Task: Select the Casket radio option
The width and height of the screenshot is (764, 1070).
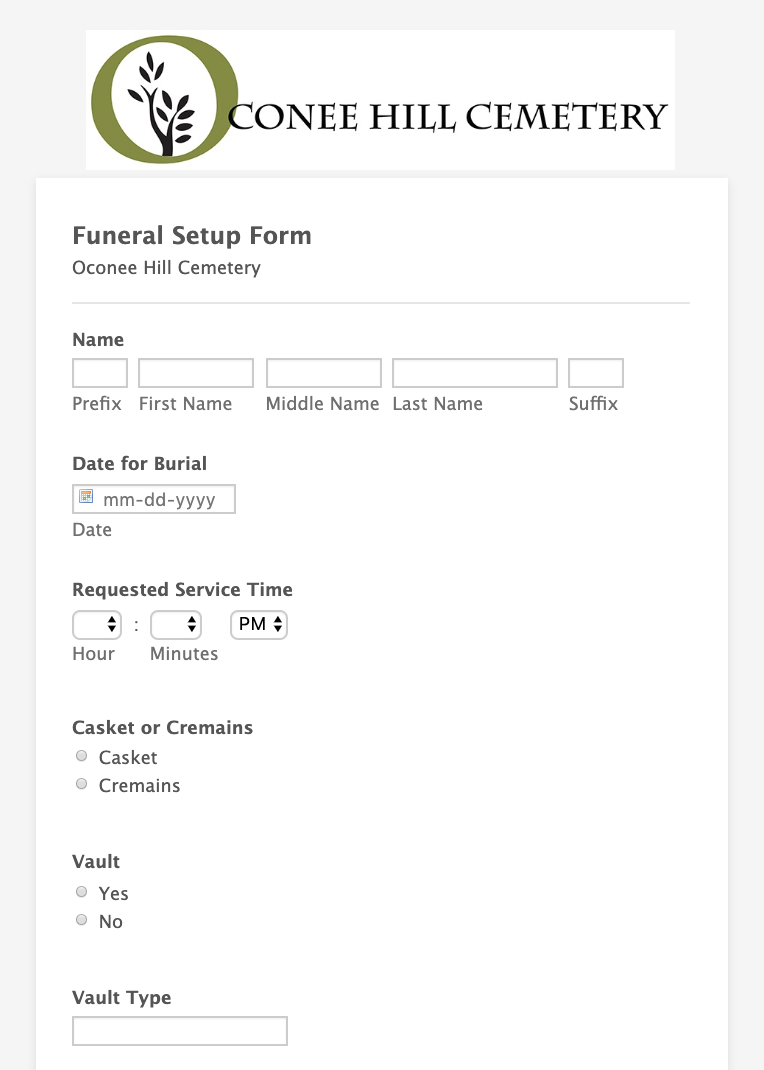Action: point(81,755)
